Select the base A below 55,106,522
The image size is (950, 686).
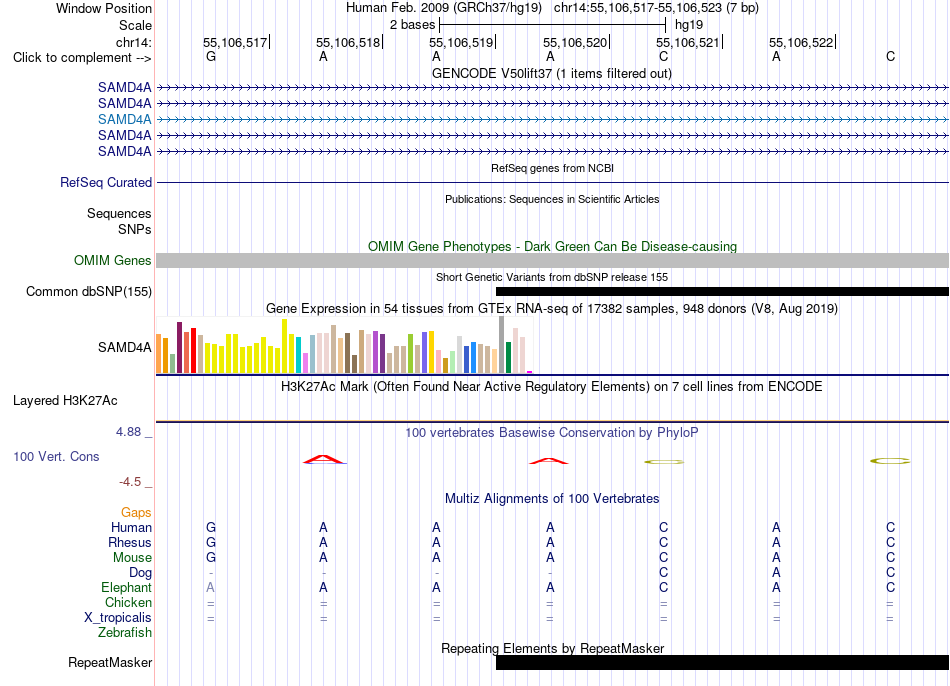point(776,56)
